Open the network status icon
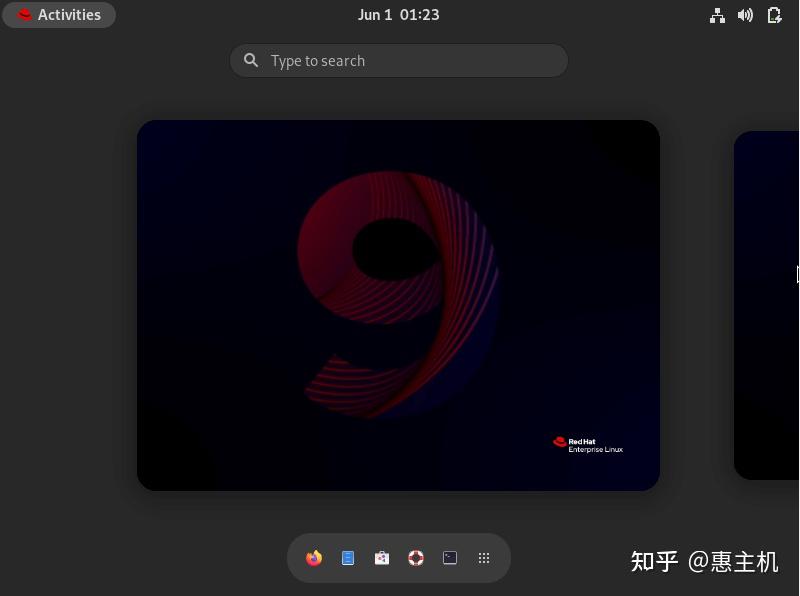This screenshot has width=800, height=596. point(717,15)
